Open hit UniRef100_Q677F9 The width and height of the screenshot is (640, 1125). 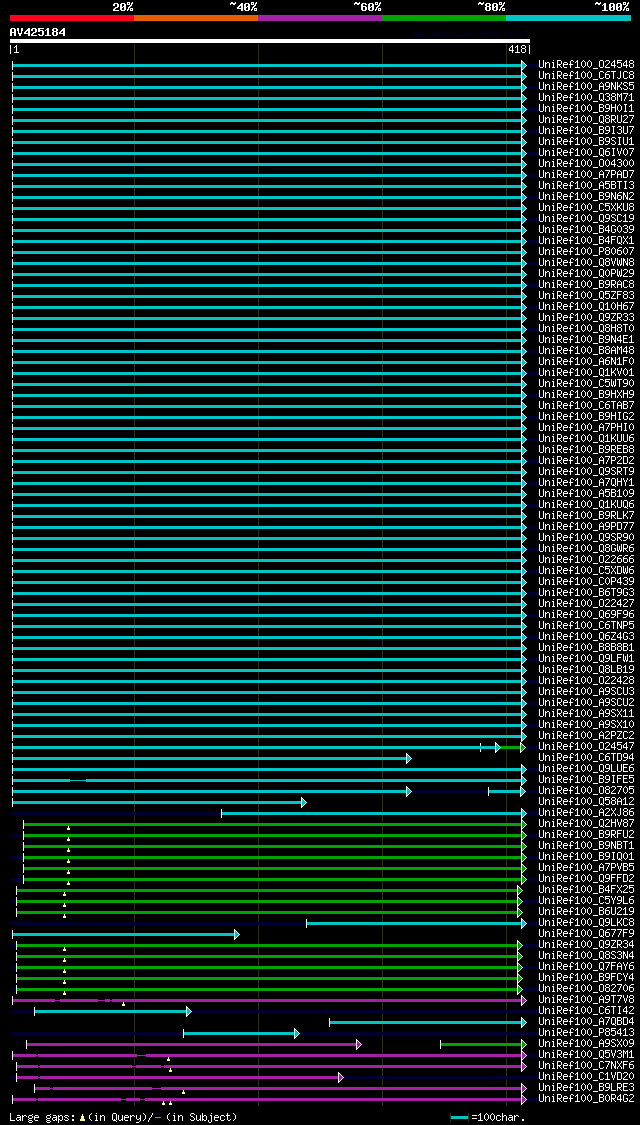tap(586, 933)
